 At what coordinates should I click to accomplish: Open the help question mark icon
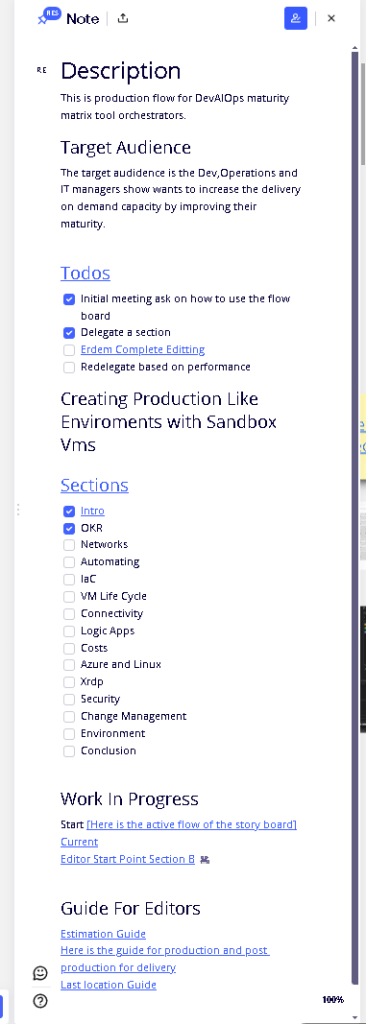tap(41, 1000)
